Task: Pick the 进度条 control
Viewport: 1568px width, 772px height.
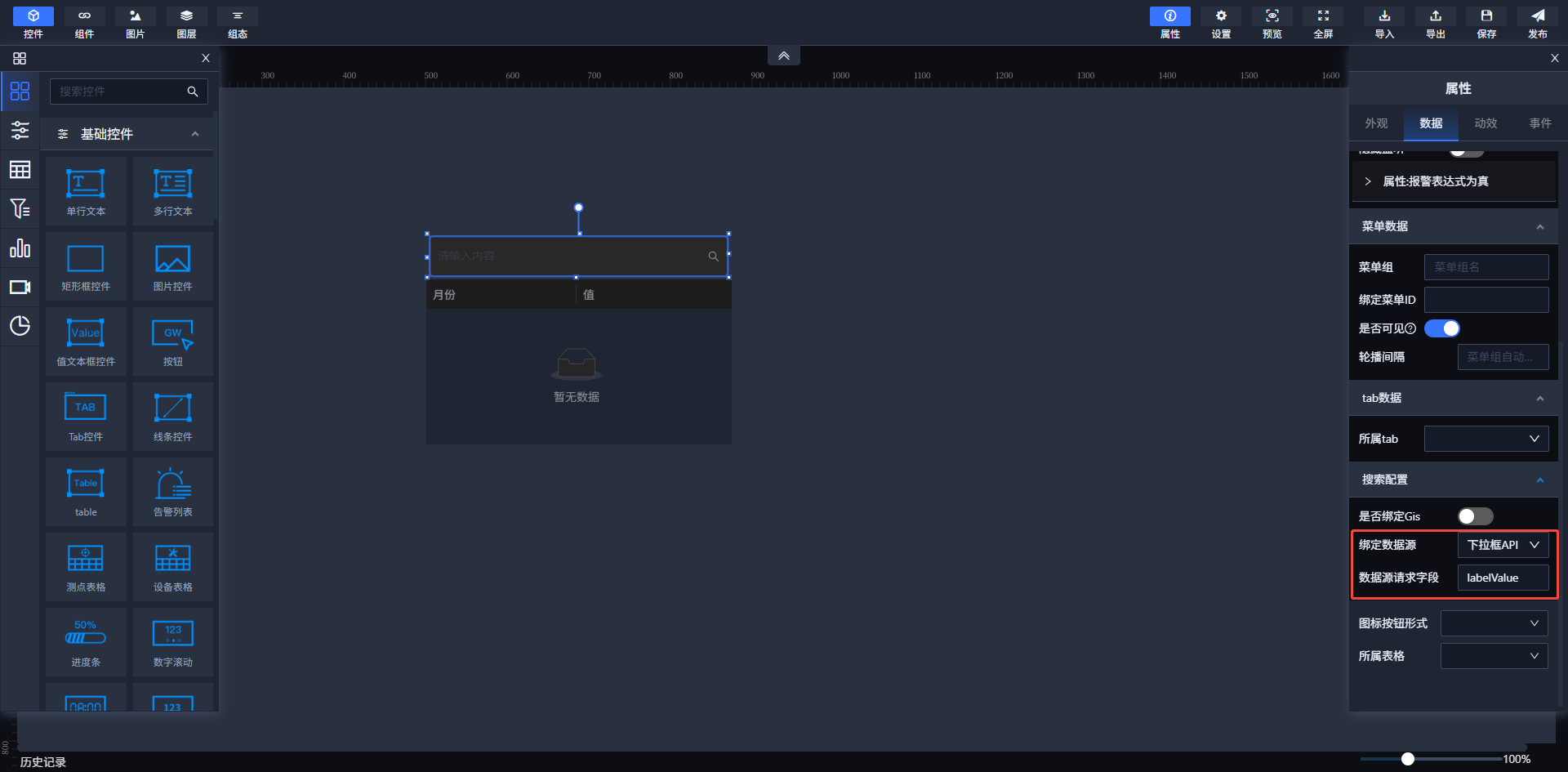Action: (x=86, y=642)
